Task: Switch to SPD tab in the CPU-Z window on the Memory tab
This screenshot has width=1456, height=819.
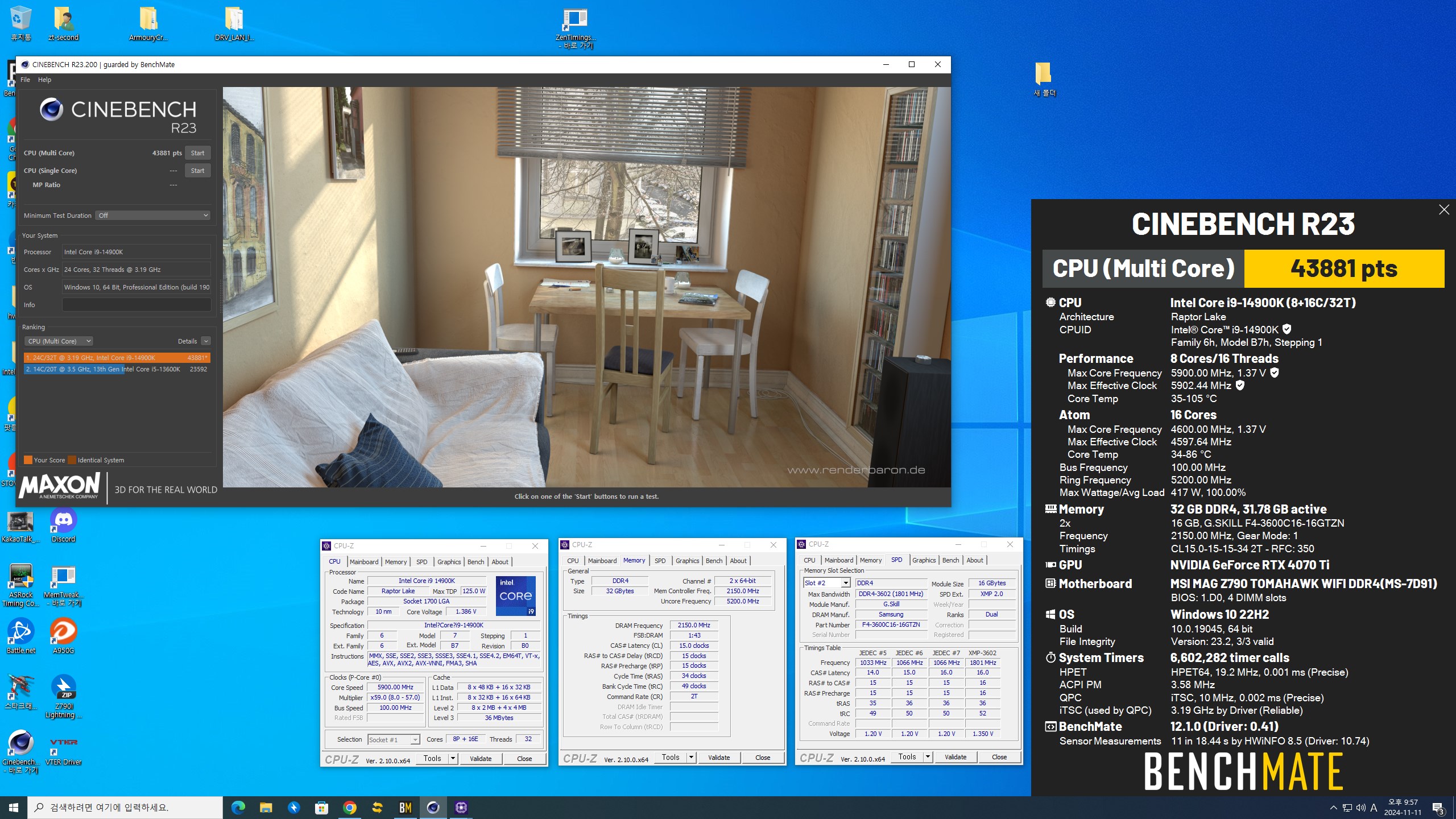Action: click(x=660, y=561)
